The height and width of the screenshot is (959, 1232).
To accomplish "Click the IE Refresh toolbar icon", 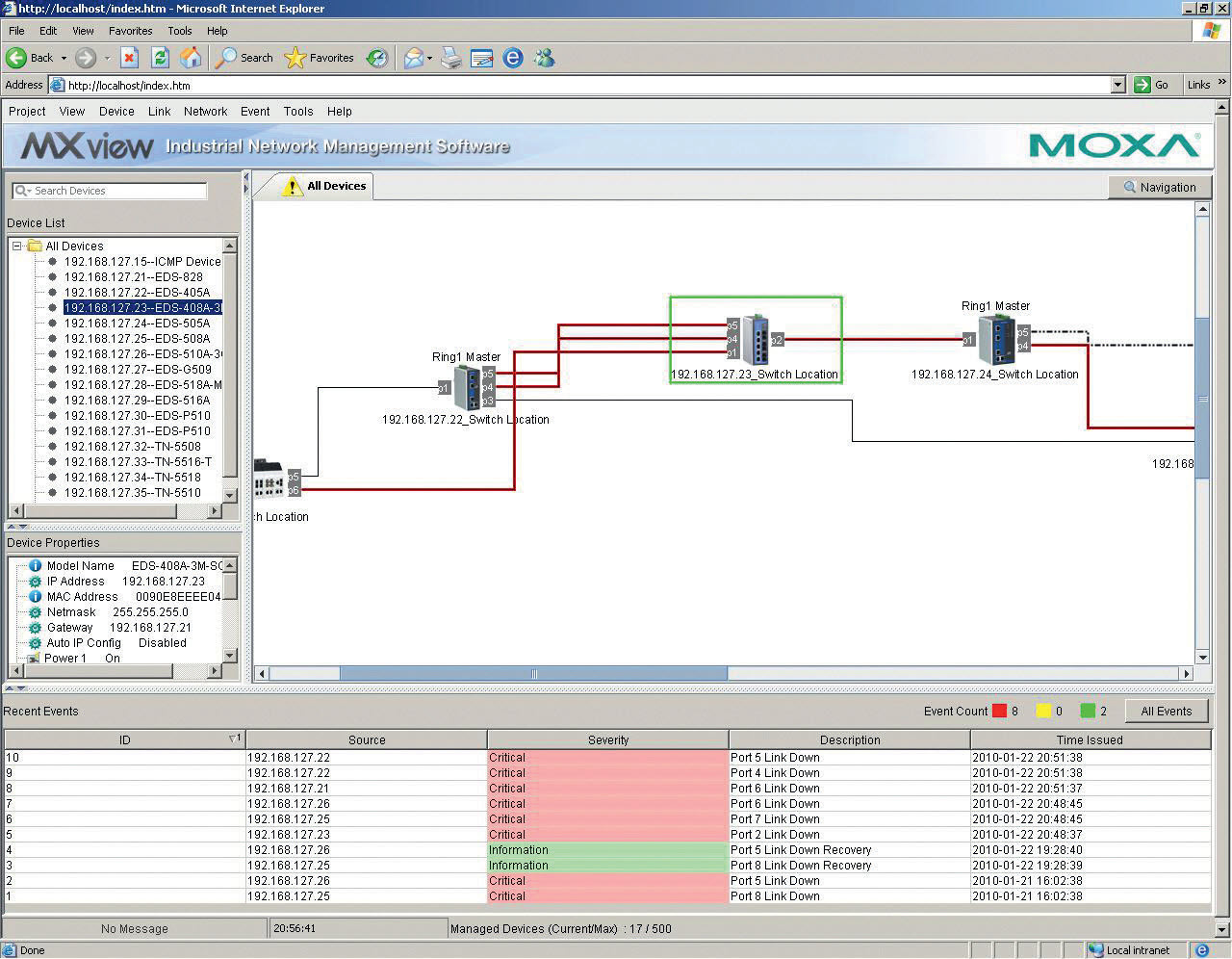I will pos(160,58).
